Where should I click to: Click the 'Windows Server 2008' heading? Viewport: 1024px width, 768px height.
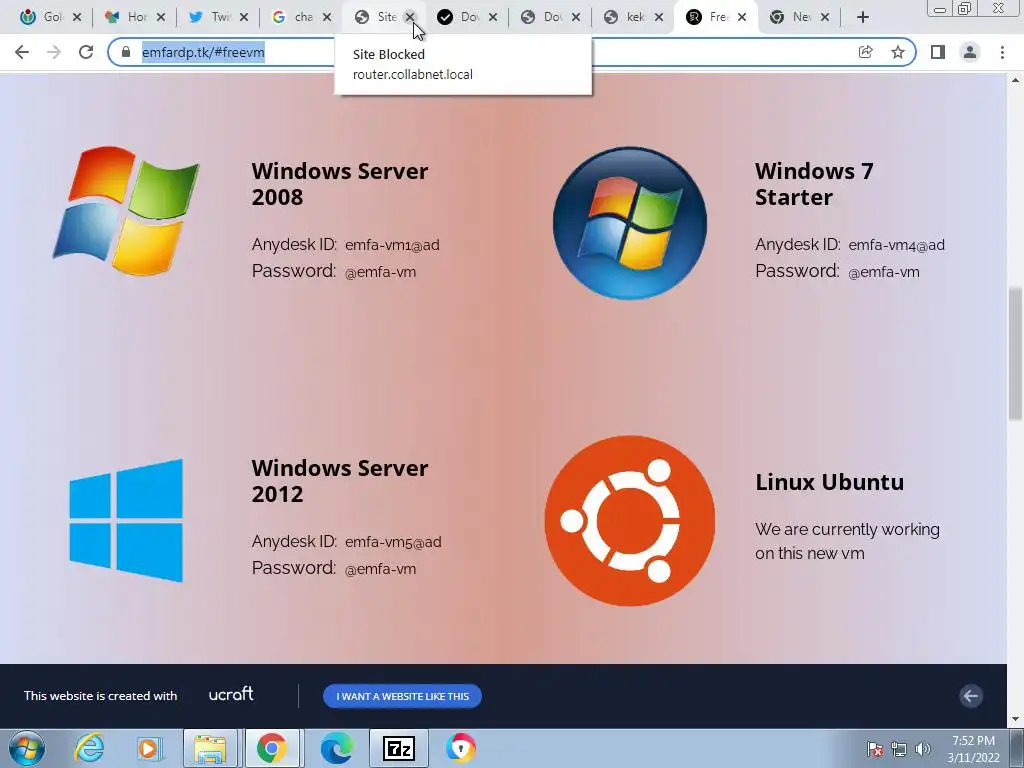point(340,184)
